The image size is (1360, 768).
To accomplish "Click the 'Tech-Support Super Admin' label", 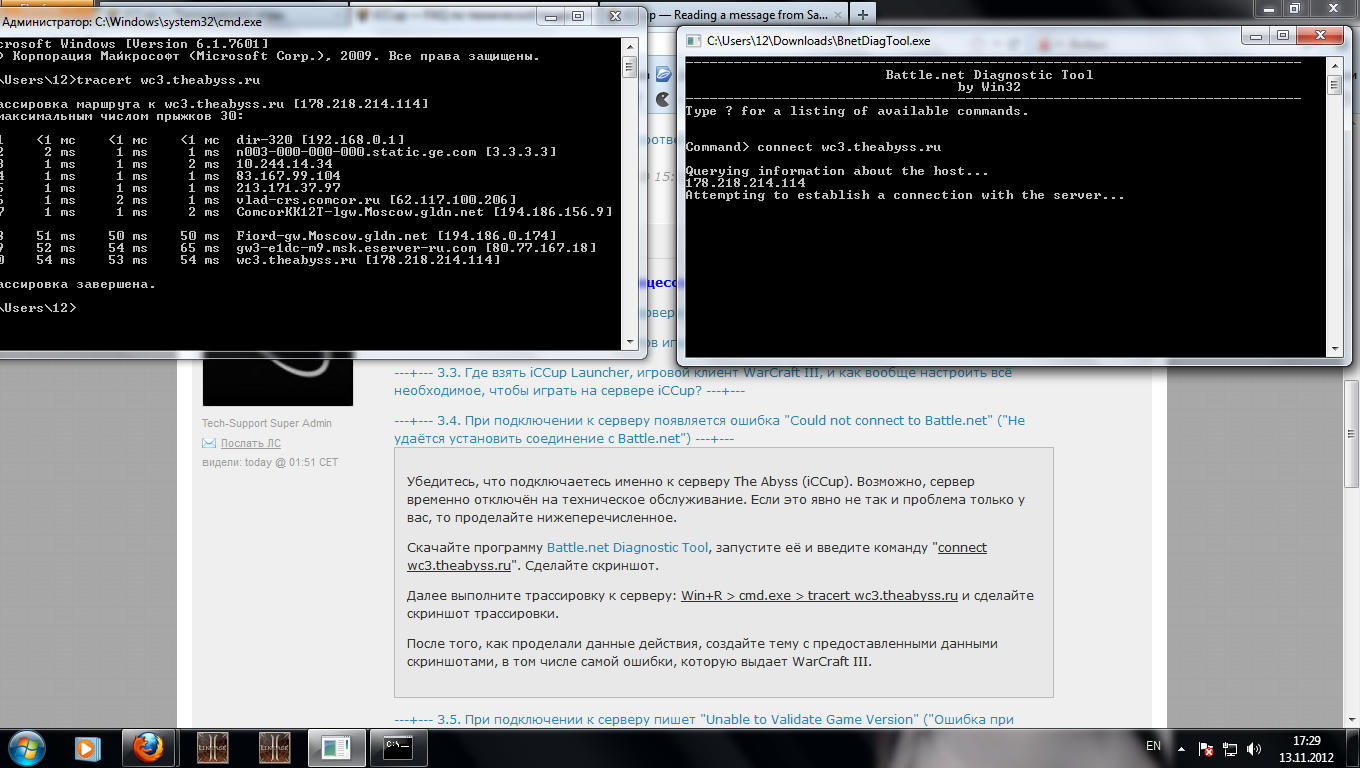I will (x=267, y=423).
